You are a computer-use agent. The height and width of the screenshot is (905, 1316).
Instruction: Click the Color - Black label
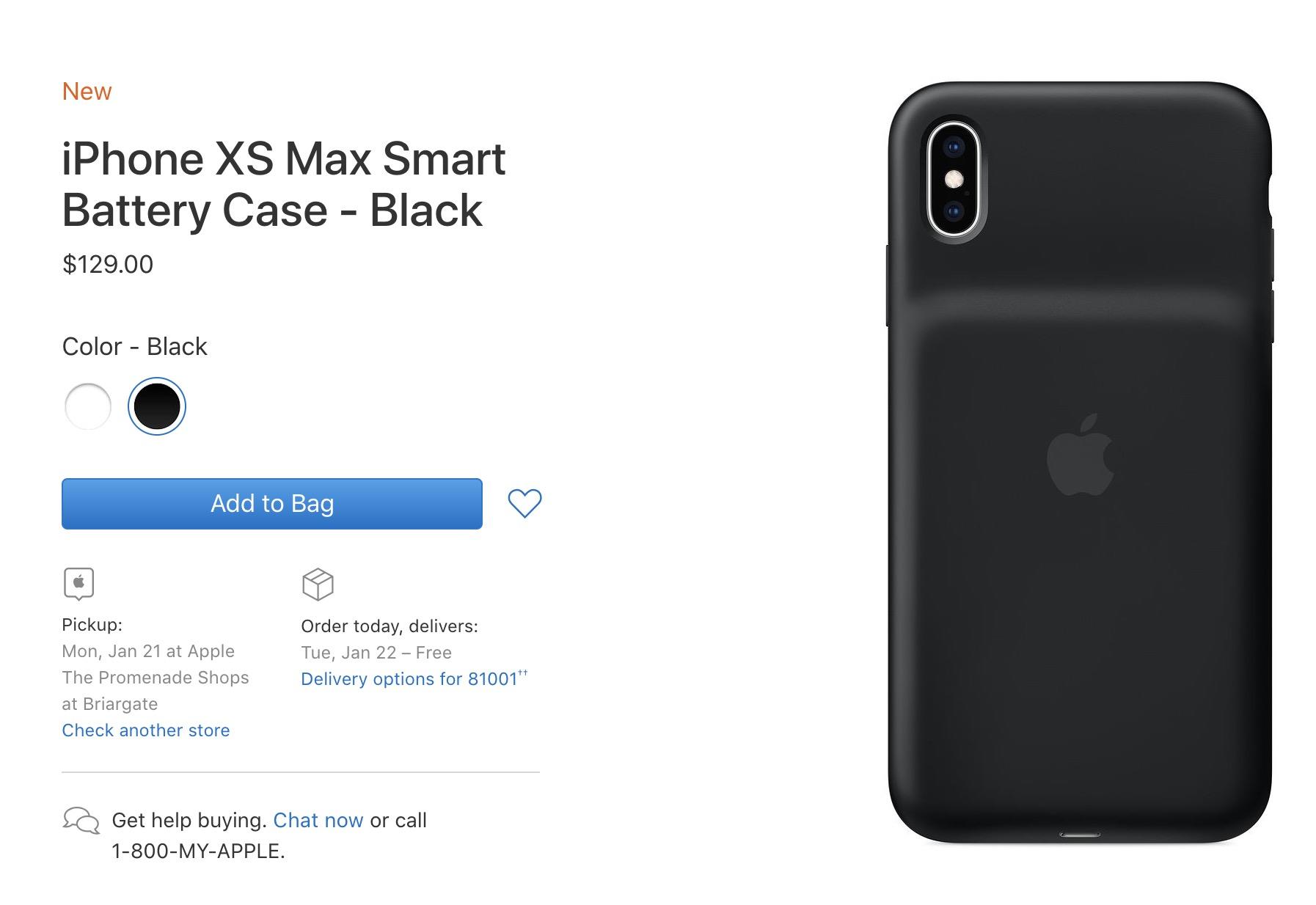tap(135, 346)
